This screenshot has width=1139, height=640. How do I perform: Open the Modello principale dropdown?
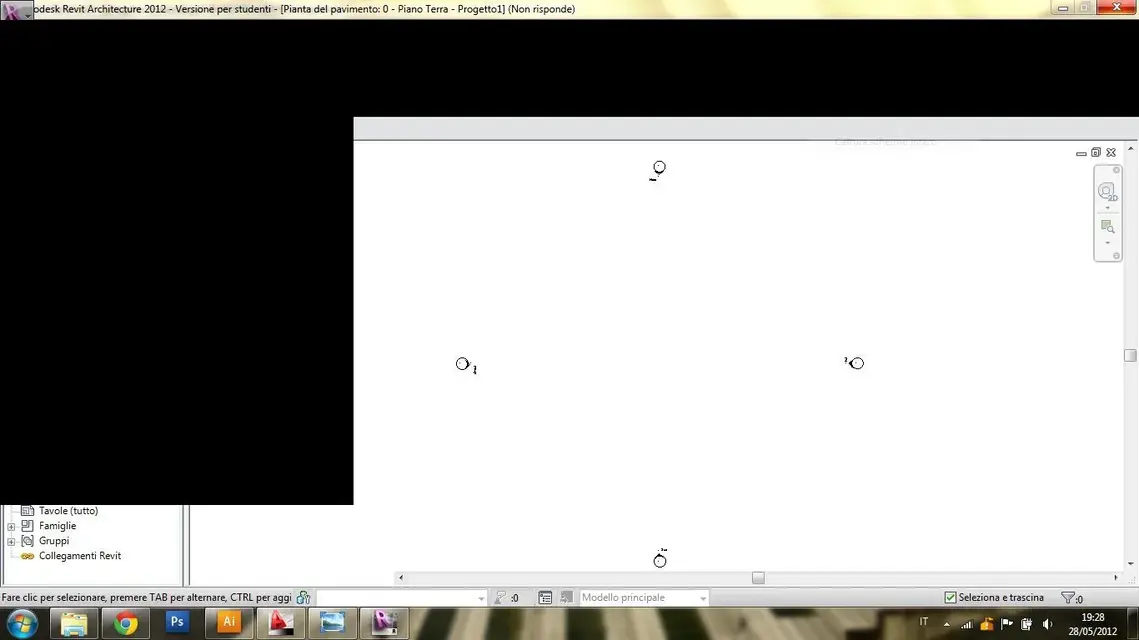[x=644, y=598]
